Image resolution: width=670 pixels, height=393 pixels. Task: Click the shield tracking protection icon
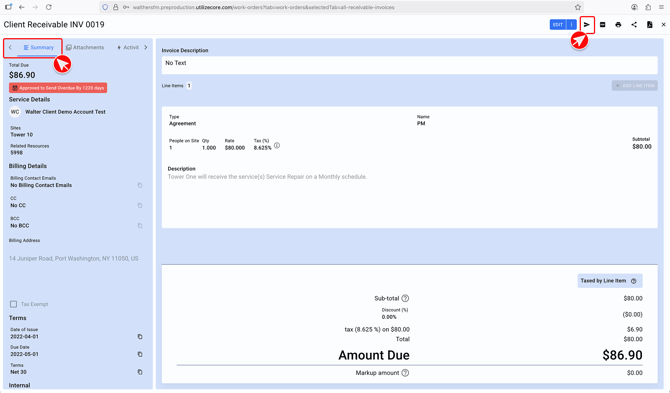105,7
